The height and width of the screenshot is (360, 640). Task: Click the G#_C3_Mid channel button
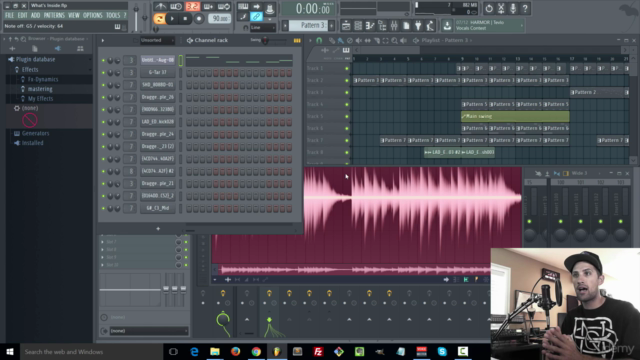coord(158,208)
